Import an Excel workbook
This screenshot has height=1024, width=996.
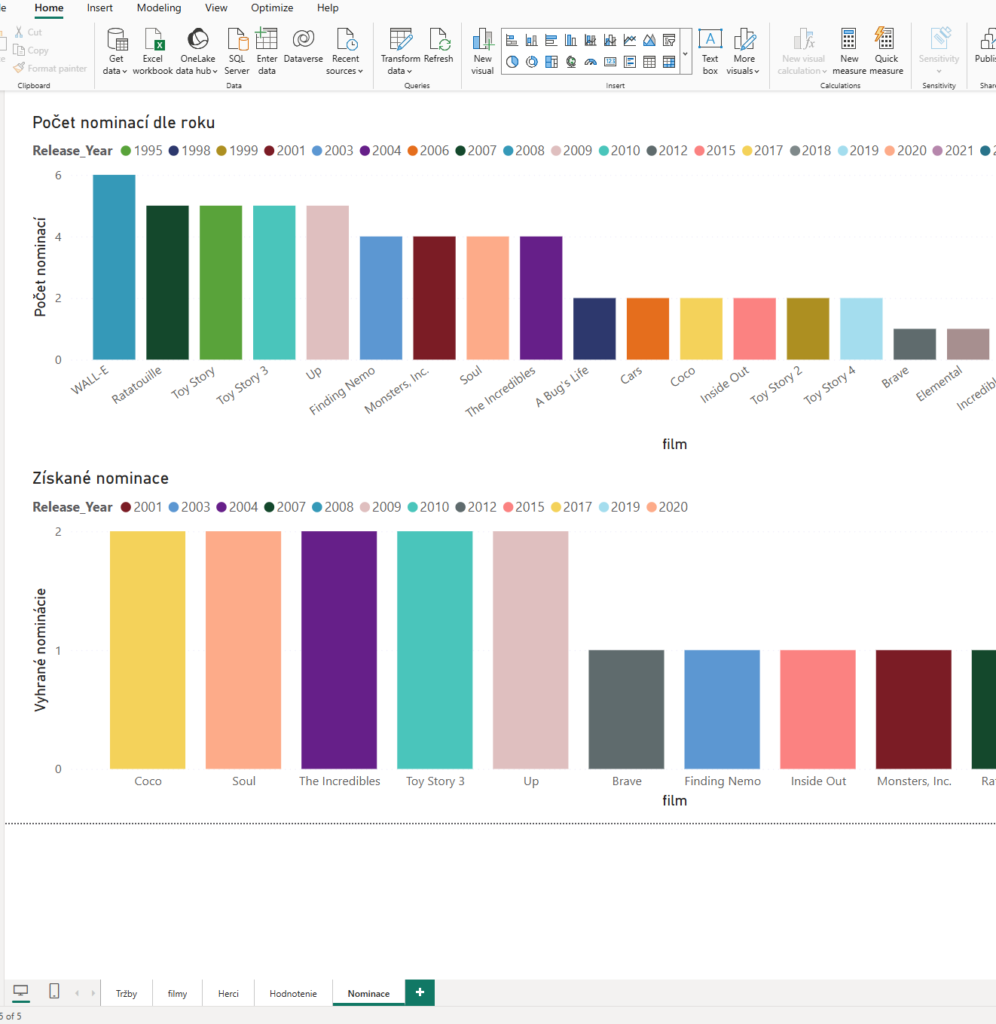pos(153,52)
